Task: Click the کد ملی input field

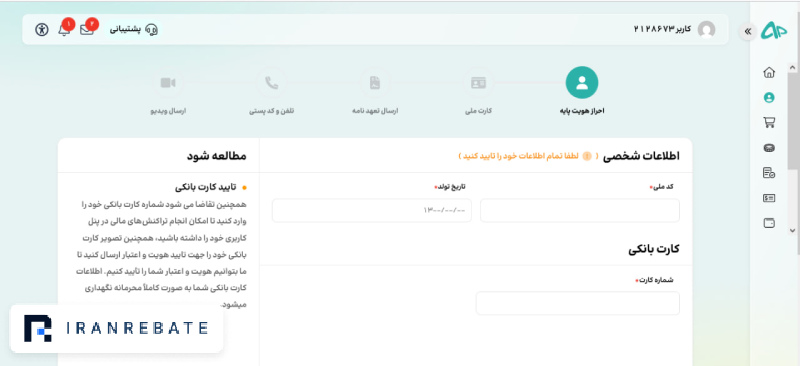Action: tap(580, 210)
